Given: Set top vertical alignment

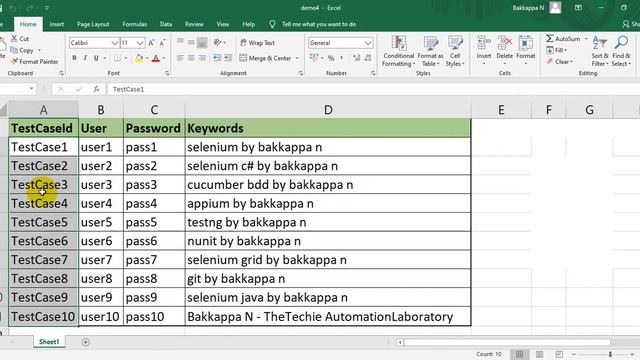Looking at the screenshot, I should 180,42.
